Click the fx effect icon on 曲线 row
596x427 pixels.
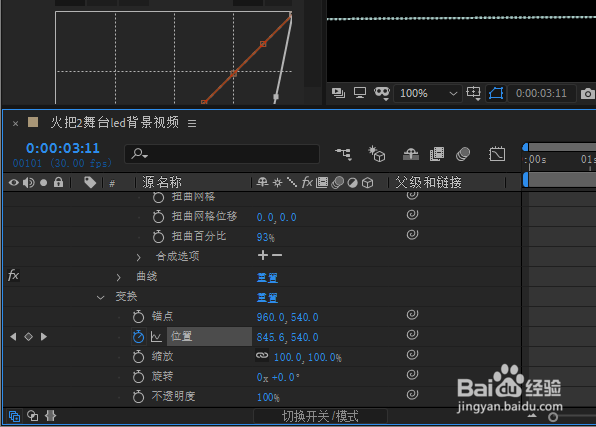13,275
